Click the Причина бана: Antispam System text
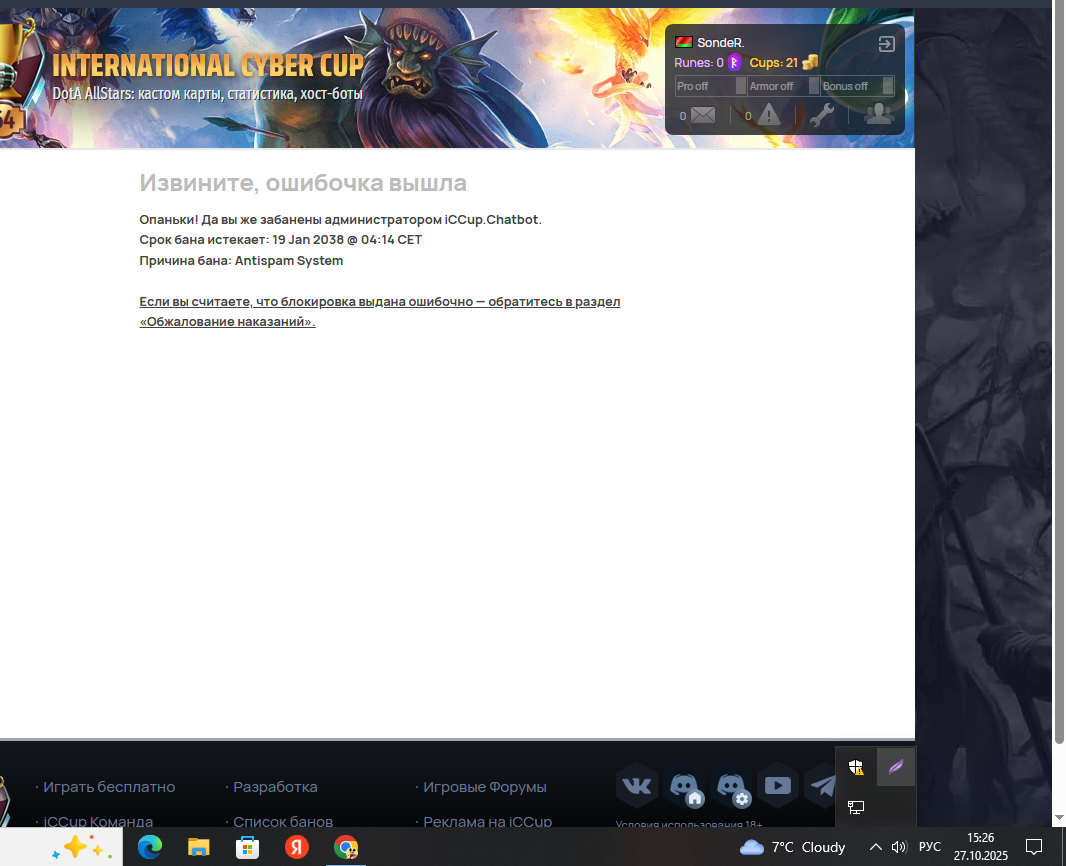The height and width of the screenshot is (866, 1066). (x=241, y=260)
